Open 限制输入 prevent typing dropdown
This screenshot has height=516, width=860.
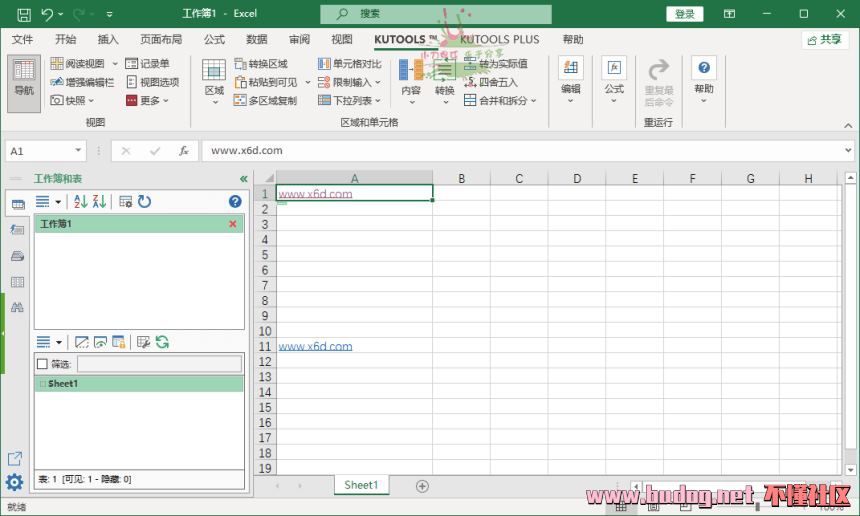click(x=349, y=82)
